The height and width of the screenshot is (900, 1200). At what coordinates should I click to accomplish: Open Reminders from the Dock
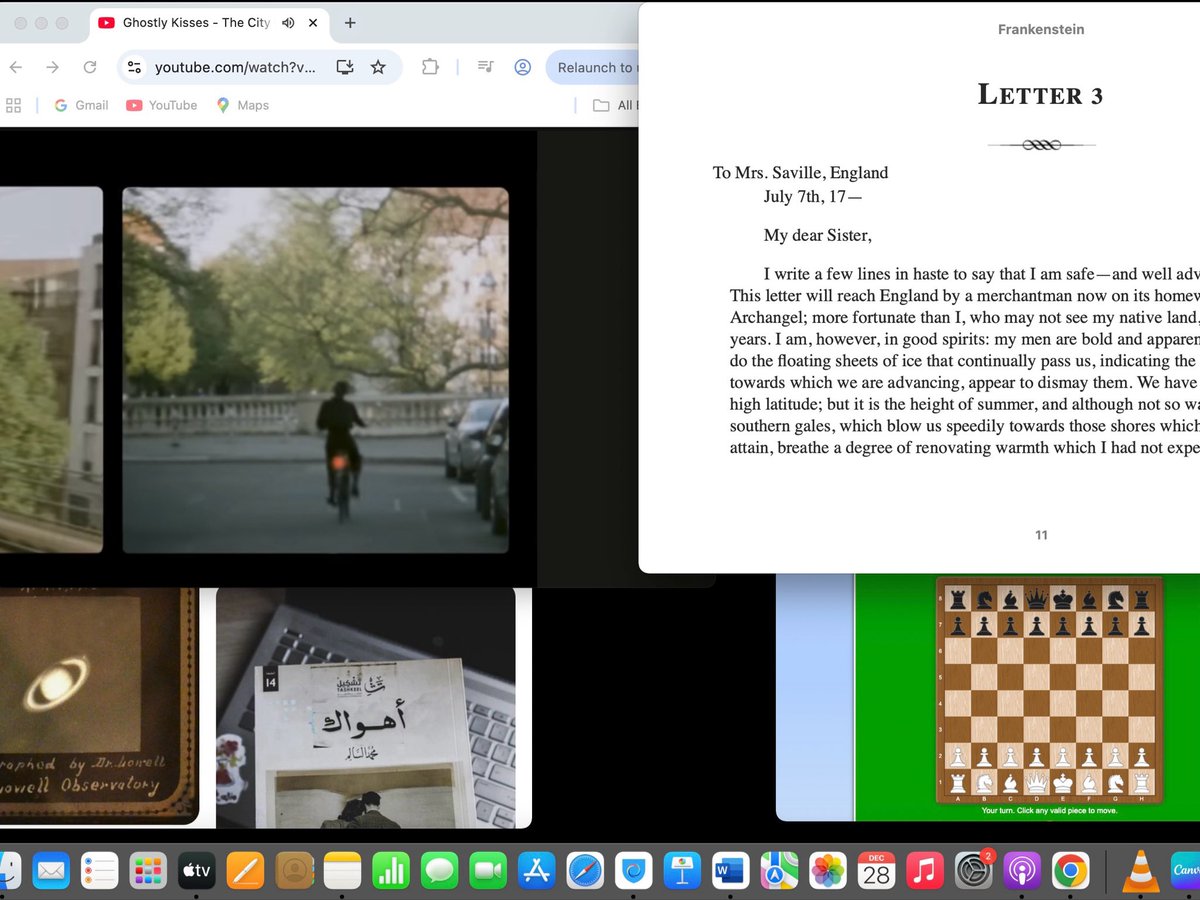[x=100, y=871]
